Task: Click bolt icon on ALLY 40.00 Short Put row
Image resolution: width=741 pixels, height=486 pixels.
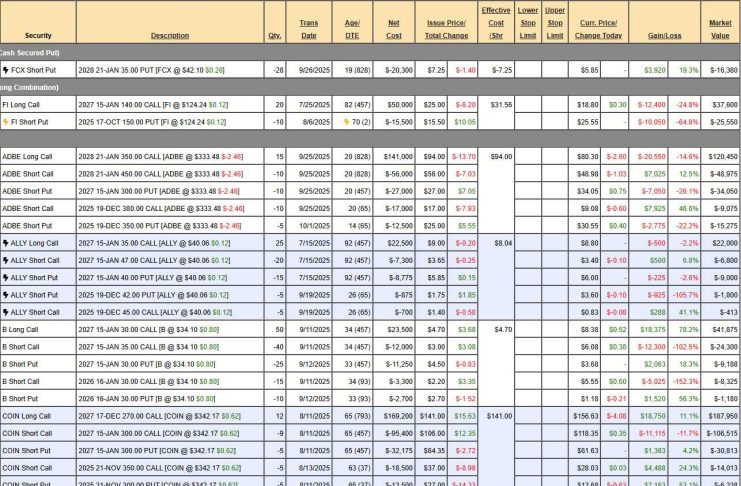Action: [x=6, y=277]
